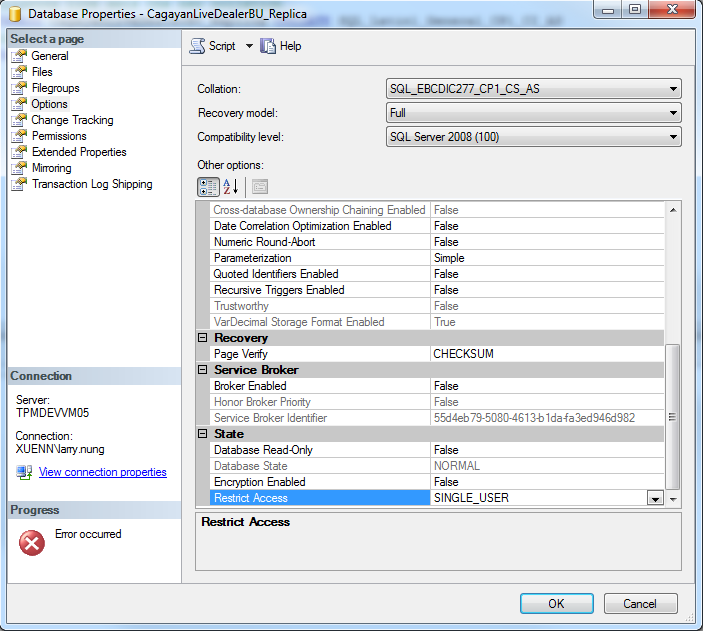703x631 pixels.
Task: Click the Script toolbar icon
Action: 197,46
